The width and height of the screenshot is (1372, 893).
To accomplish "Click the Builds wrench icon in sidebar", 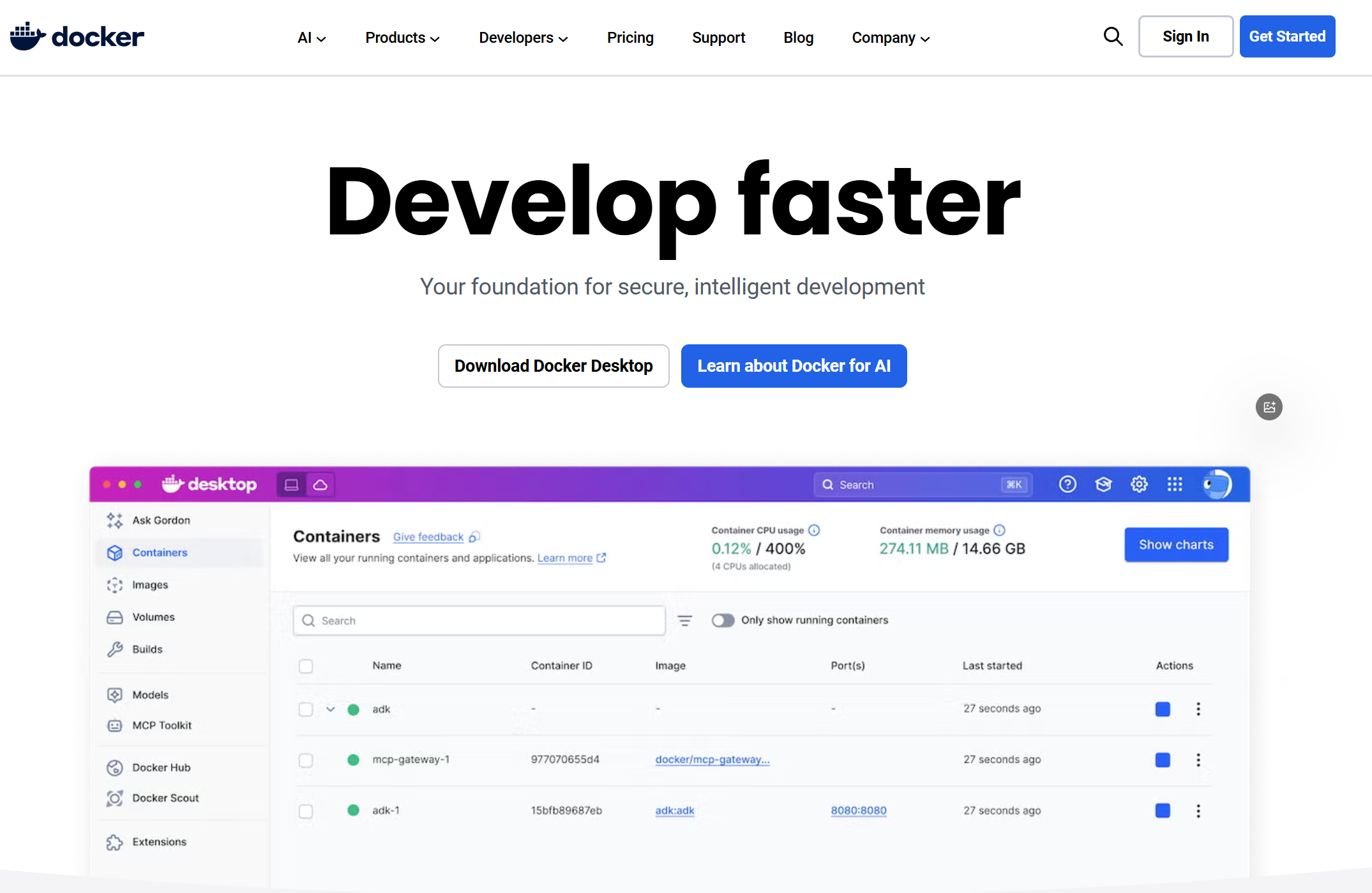I will point(115,649).
